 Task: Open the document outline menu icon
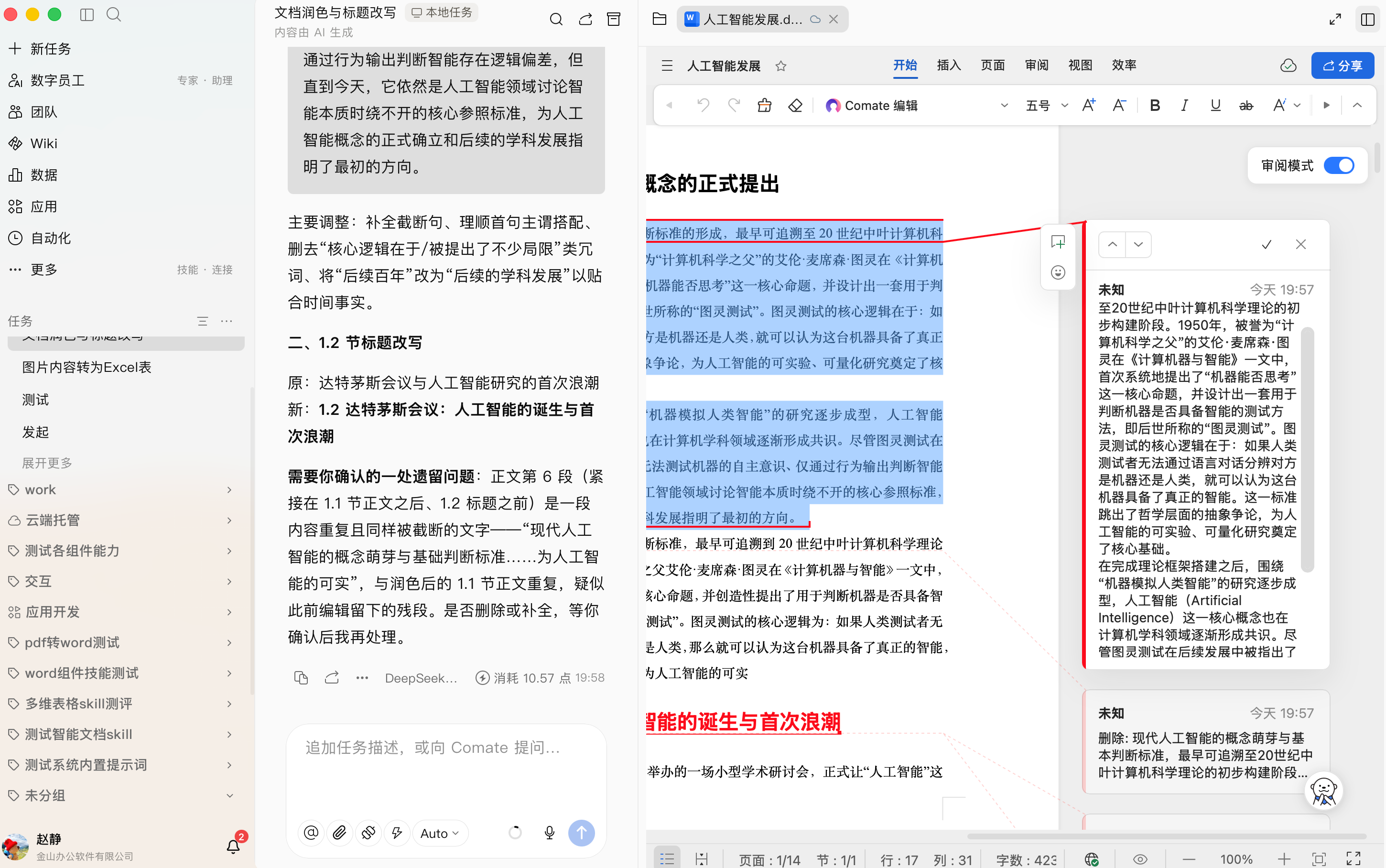click(667, 66)
